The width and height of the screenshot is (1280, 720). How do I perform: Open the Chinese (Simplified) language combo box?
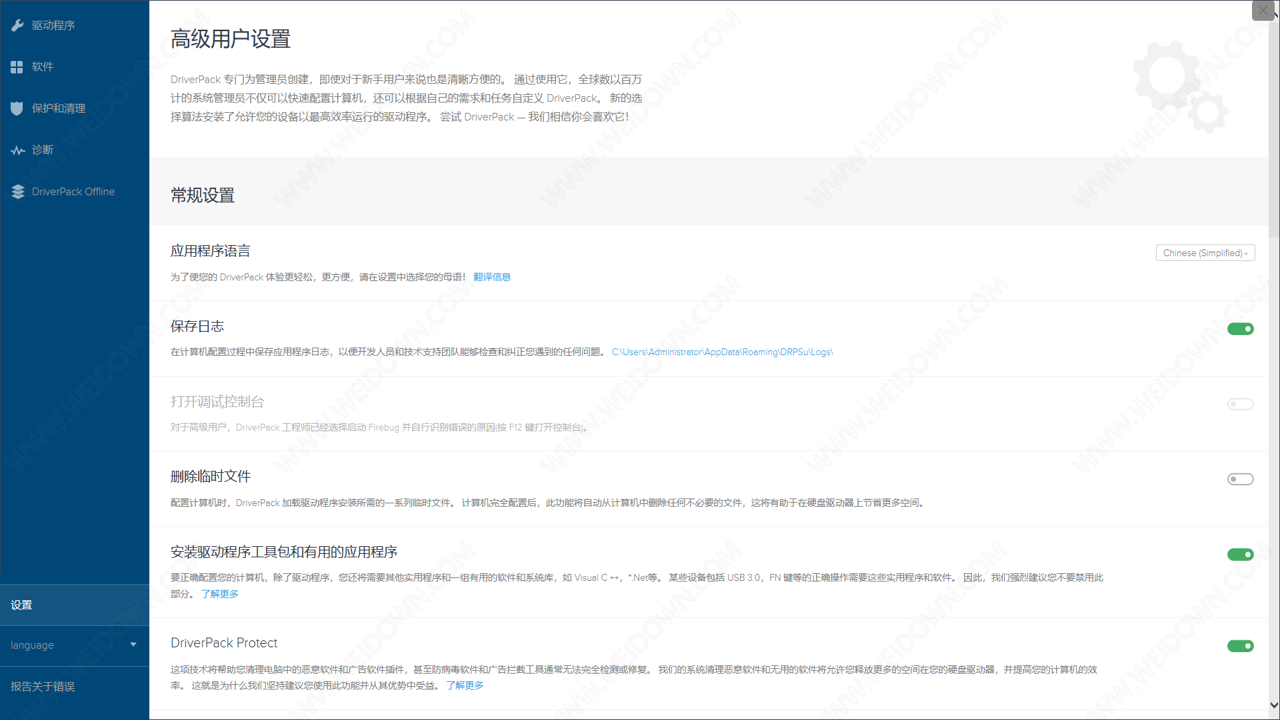(x=1205, y=253)
